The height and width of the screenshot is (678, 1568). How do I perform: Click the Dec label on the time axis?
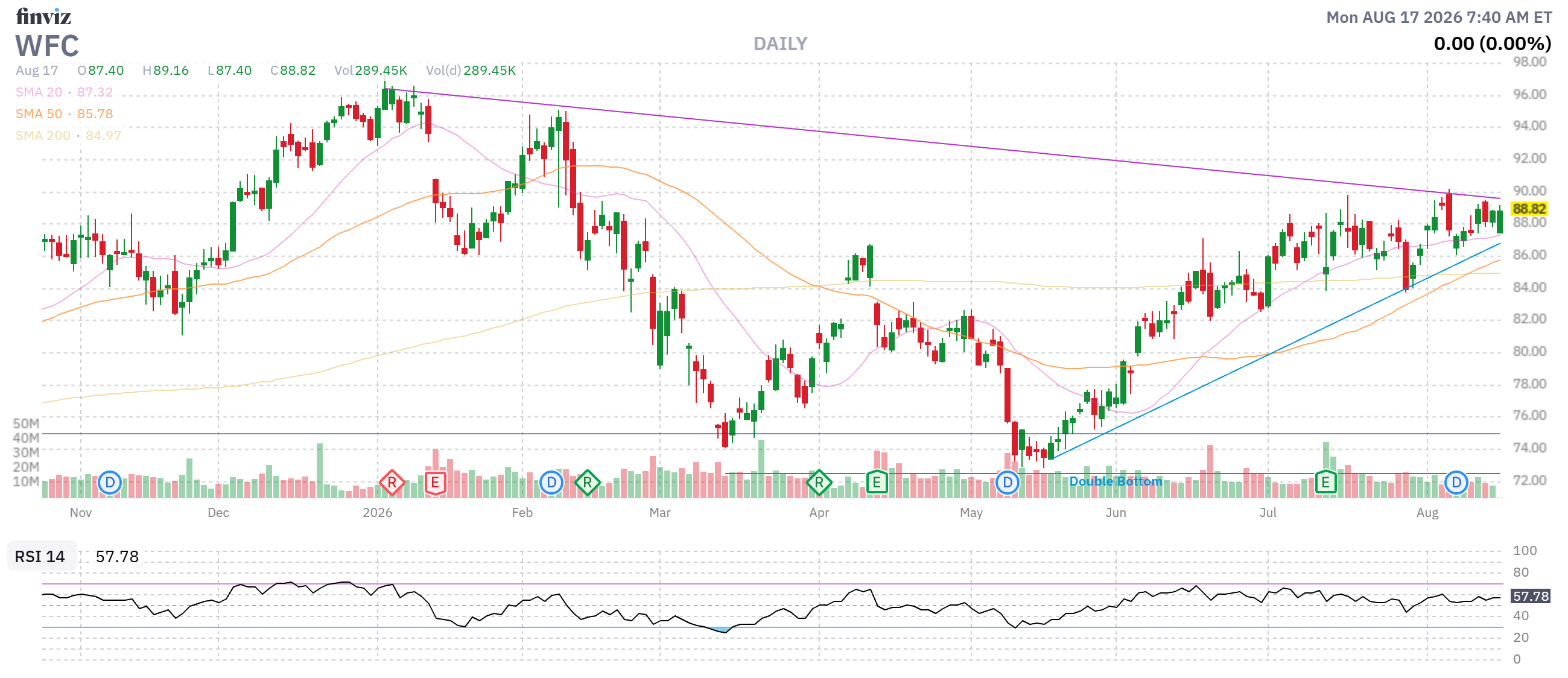(218, 513)
